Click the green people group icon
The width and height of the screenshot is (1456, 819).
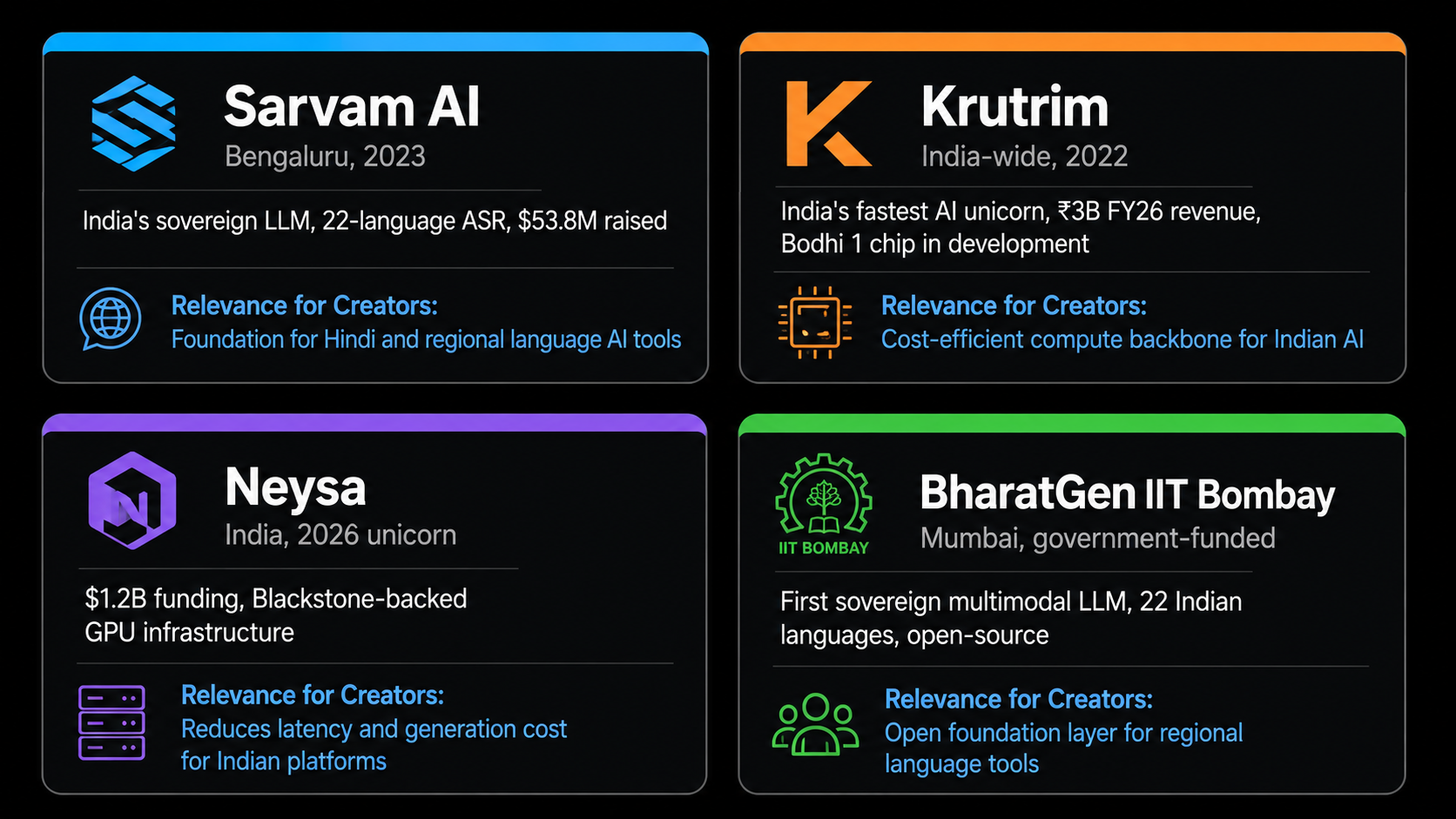[816, 723]
